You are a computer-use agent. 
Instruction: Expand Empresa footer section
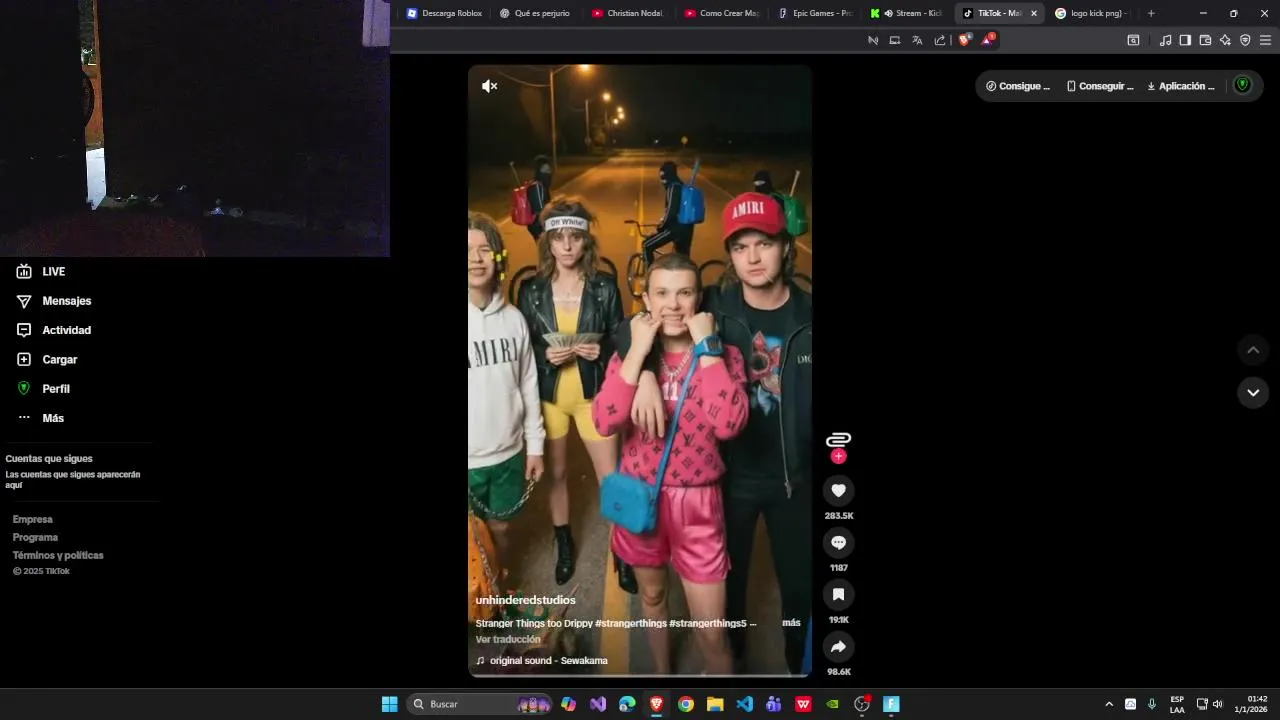coord(33,519)
